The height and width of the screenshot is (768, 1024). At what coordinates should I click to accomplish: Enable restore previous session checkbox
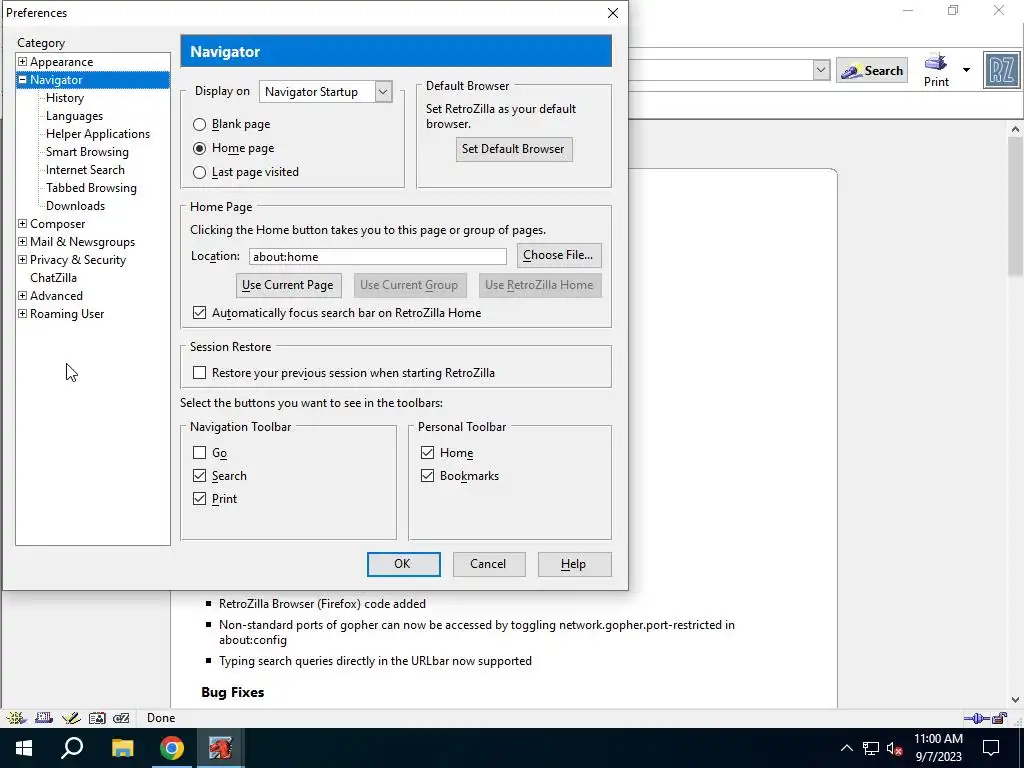click(199, 373)
